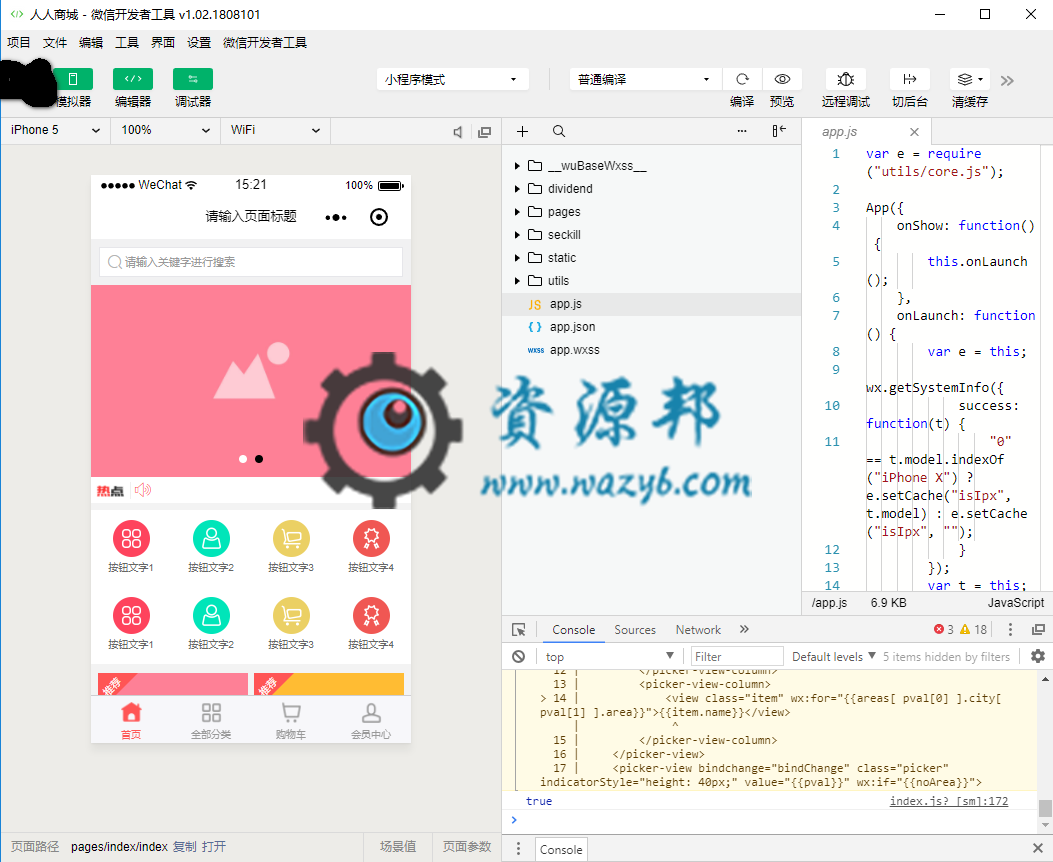
Task: Undock the devtools panel icon
Action: 1038,629
